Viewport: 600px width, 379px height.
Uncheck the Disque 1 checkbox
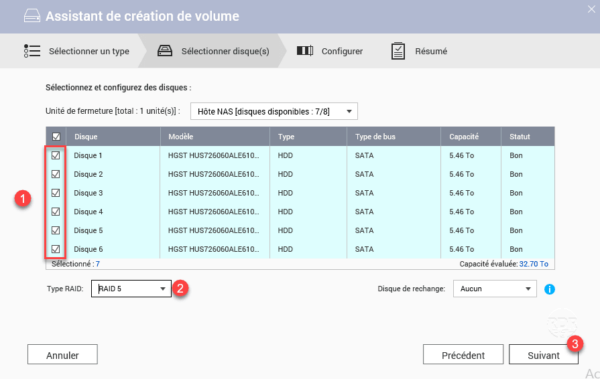point(56,155)
